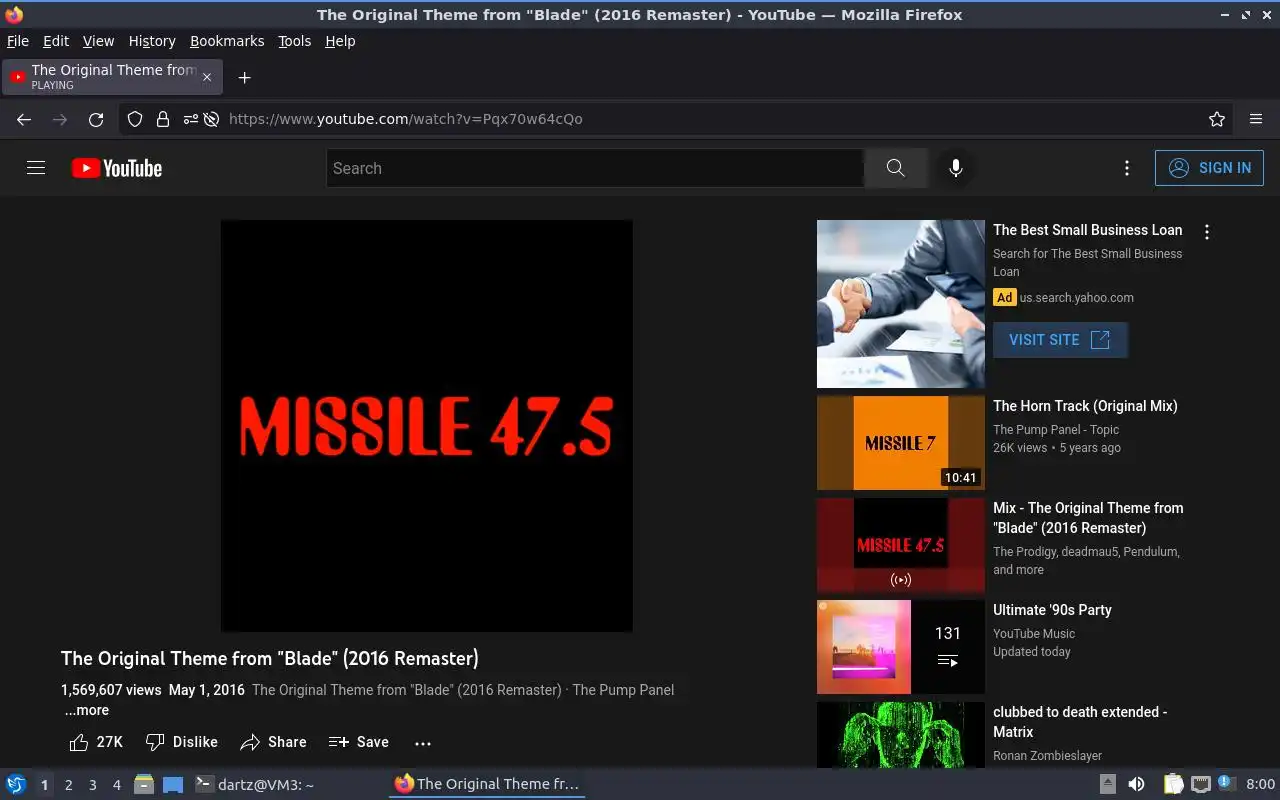This screenshot has width=1280, height=800.
Task: Open the desktop start menu icon
Action: (16, 784)
